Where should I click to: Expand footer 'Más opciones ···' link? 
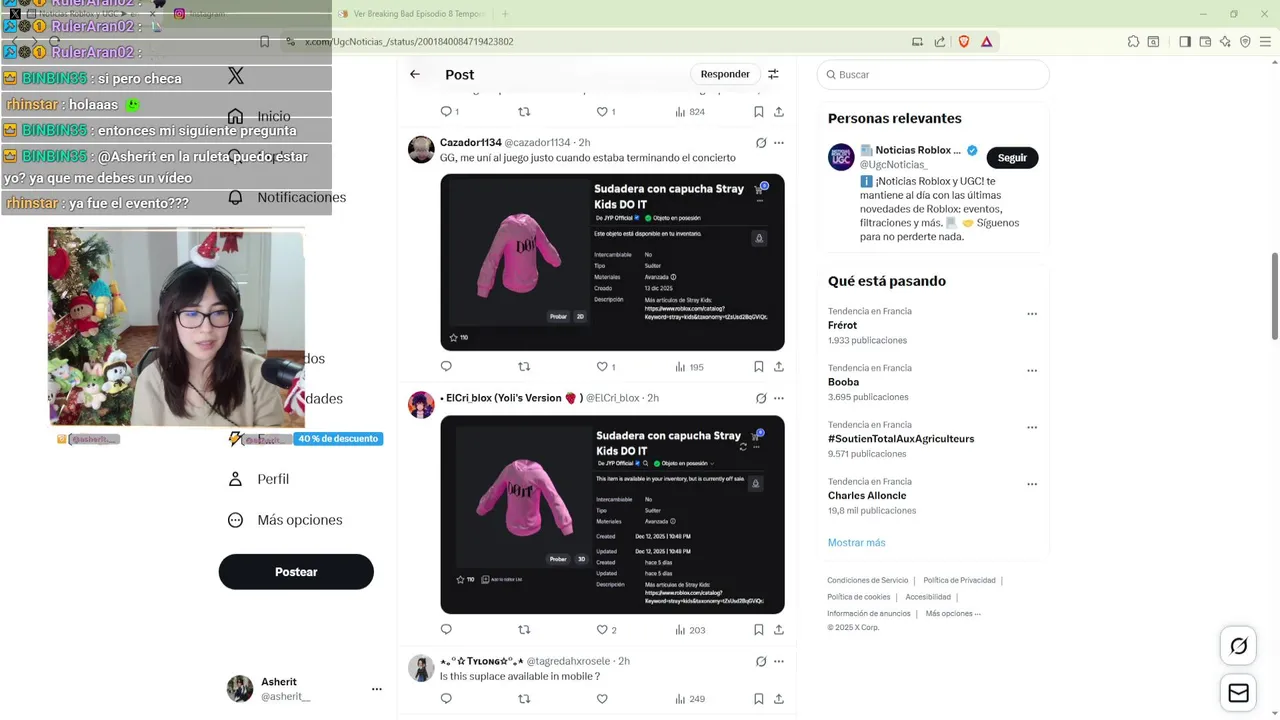point(953,613)
